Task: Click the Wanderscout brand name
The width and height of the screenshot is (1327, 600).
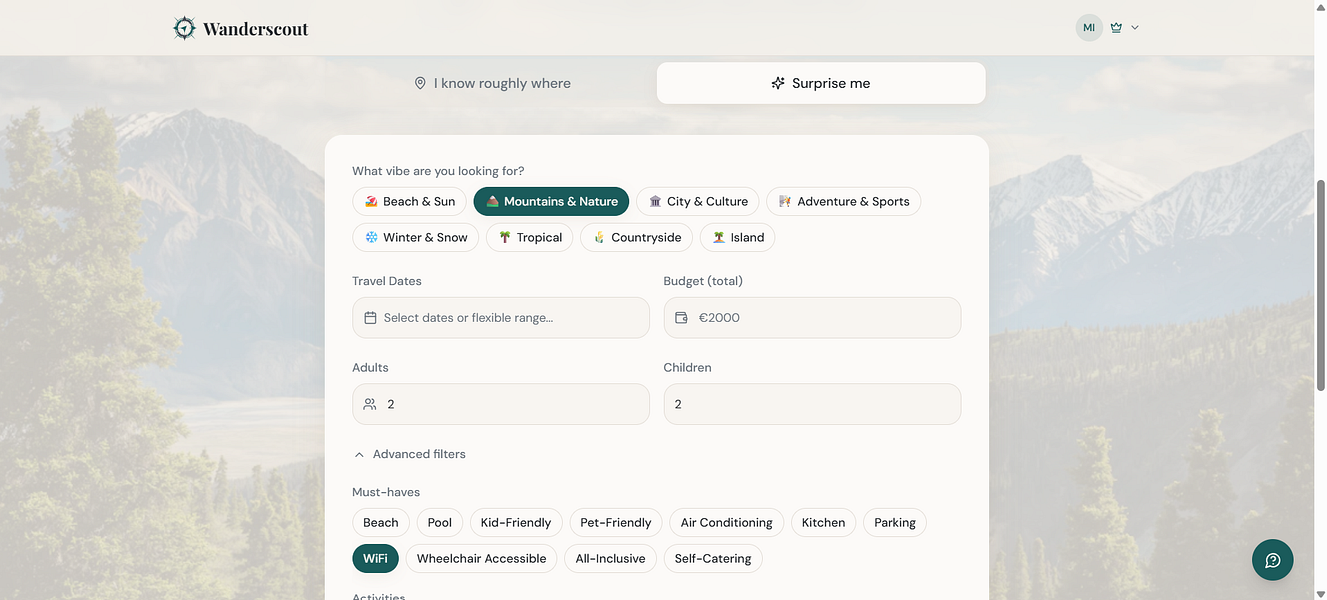Action: click(255, 29)
